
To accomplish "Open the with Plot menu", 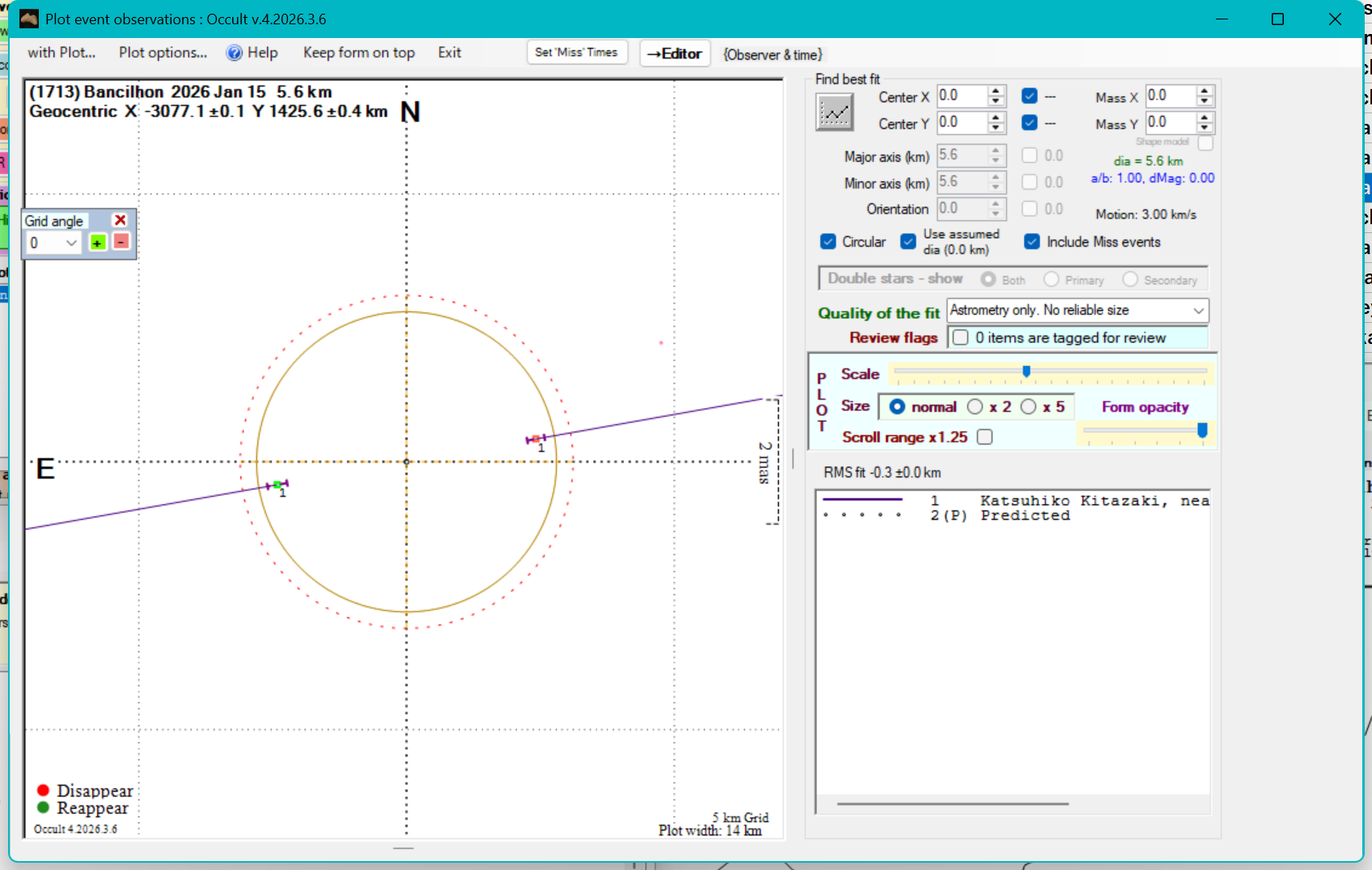I will coord(61,53).
